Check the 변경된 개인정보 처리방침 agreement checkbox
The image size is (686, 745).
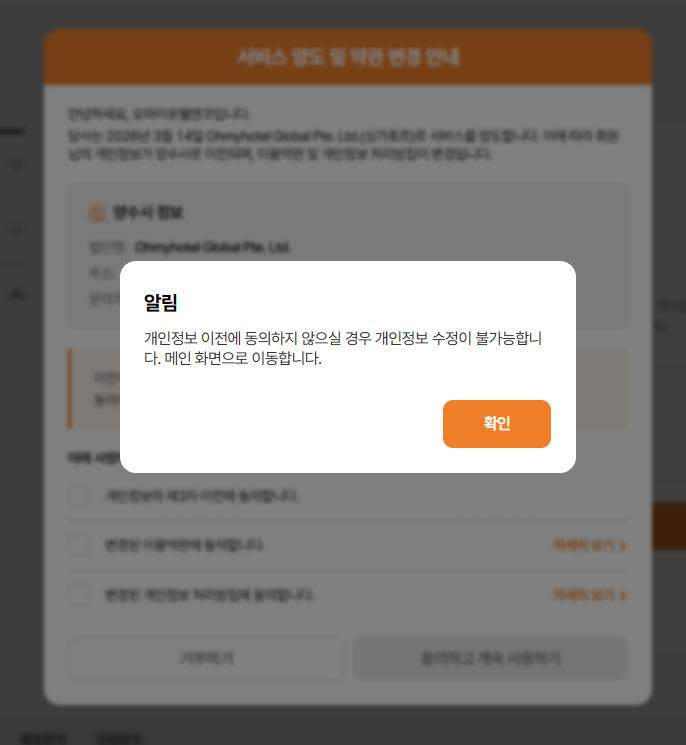point(79,595)
